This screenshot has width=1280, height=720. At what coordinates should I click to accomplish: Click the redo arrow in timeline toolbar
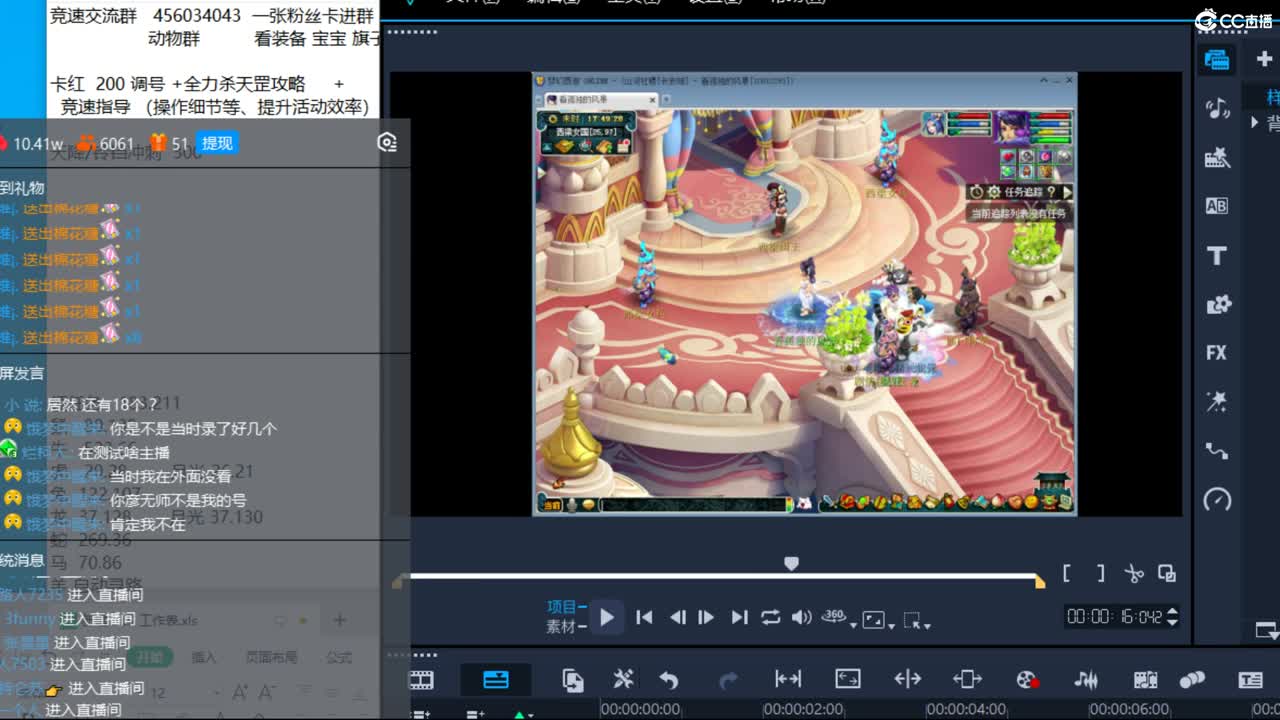click(728, 680)
